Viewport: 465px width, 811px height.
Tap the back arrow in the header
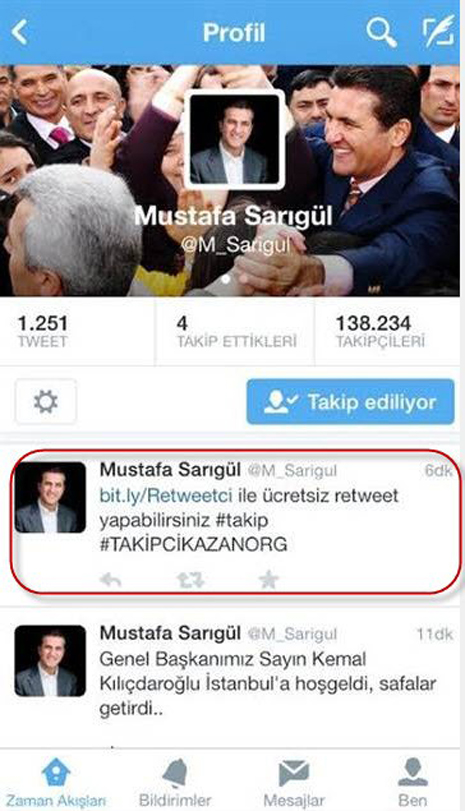click(20, 32)
